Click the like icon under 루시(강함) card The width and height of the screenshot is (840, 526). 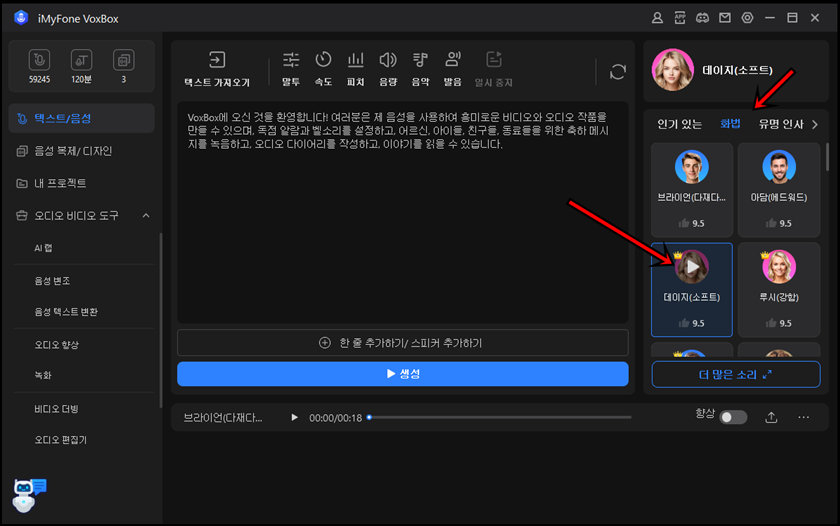tap(771, 322)
